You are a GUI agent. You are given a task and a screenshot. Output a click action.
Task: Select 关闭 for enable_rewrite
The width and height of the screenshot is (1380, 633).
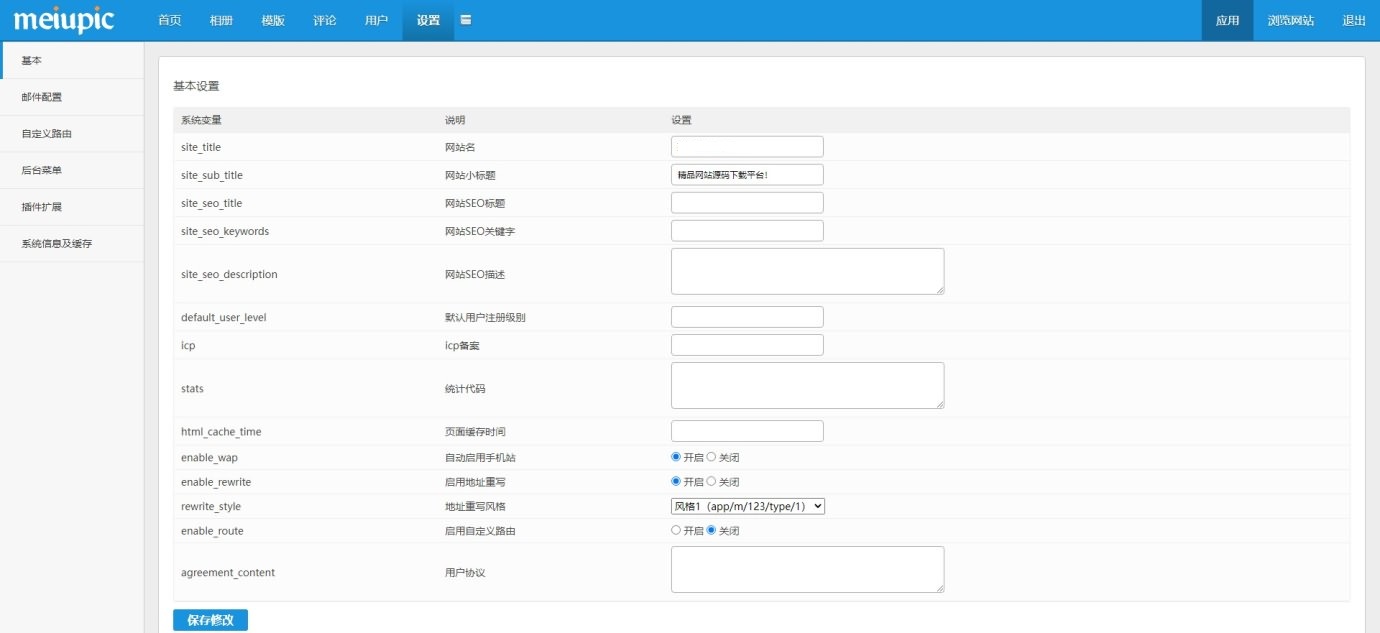[711, 481]
